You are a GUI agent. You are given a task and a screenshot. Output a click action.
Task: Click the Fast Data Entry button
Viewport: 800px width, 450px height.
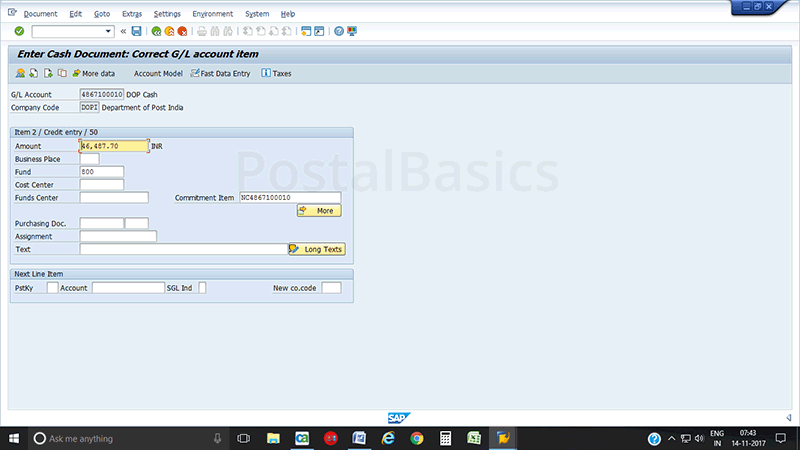tap(219, 73)
